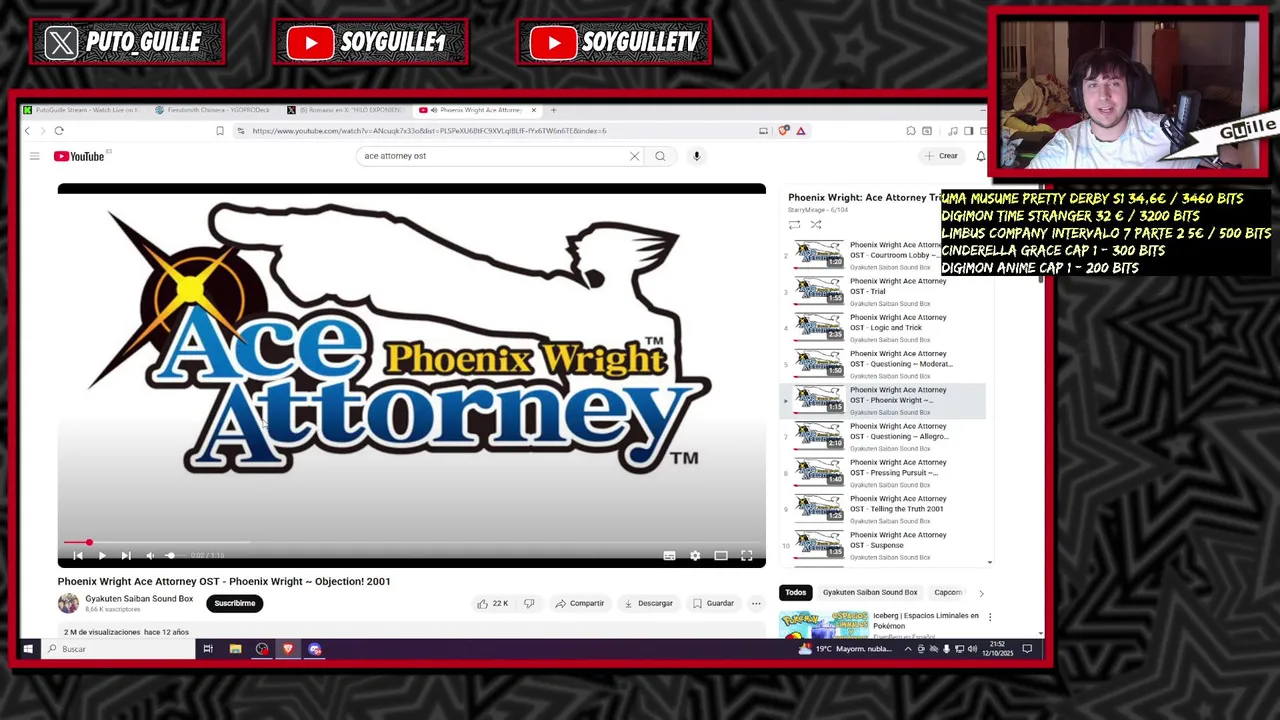This screenshot has height=720, width=1280.
Task: Play 'OST - Suspense' playlist item
Action: pos(883,545)
